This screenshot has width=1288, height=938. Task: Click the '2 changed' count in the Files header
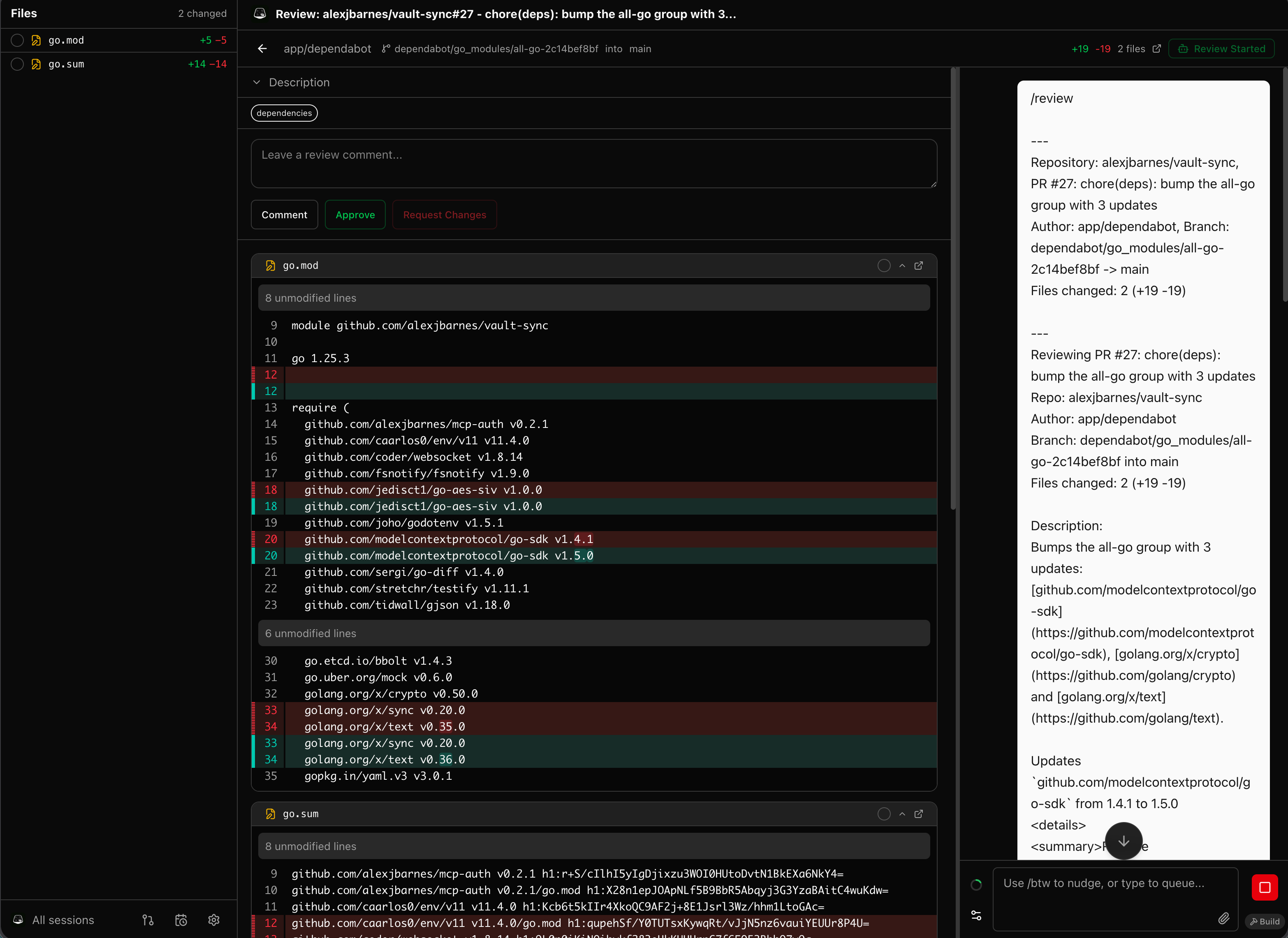point(202,13)
